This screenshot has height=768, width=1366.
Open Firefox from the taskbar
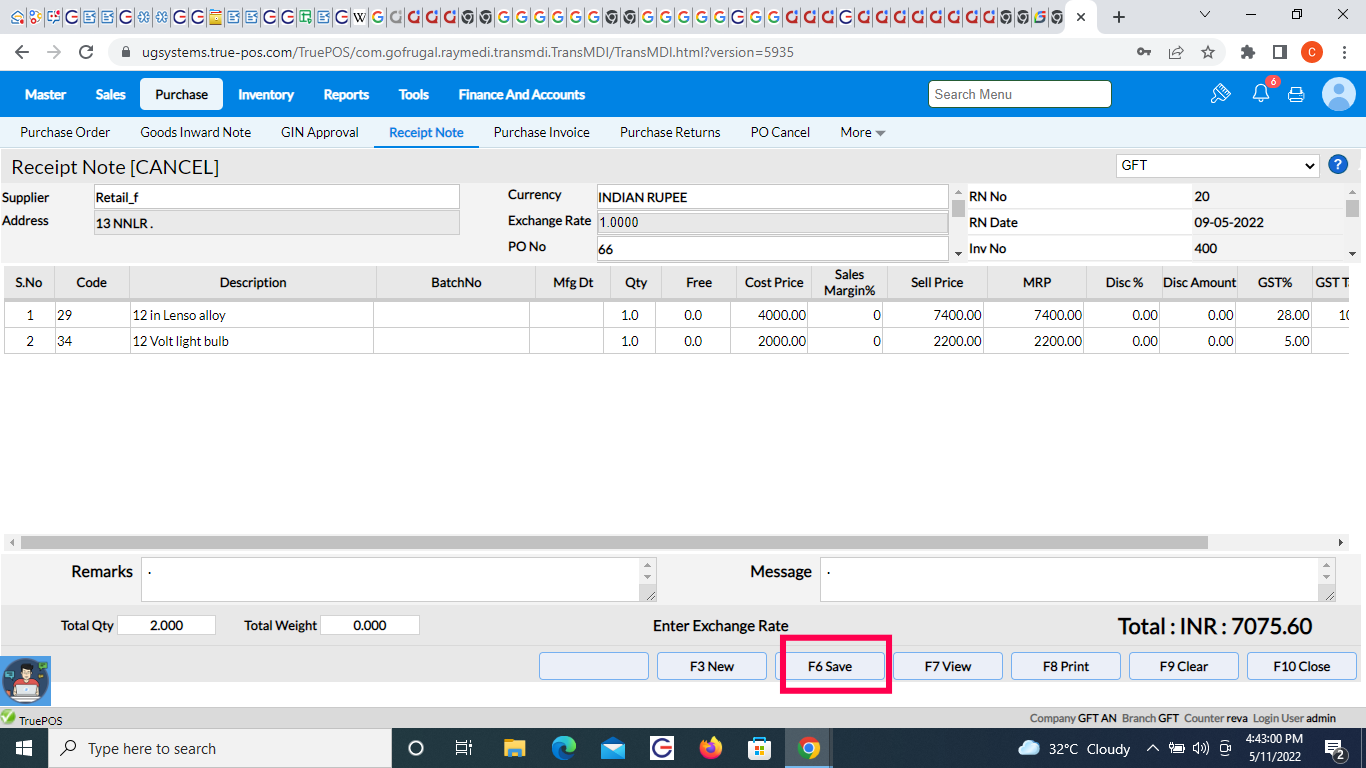(x=711, y=748)
